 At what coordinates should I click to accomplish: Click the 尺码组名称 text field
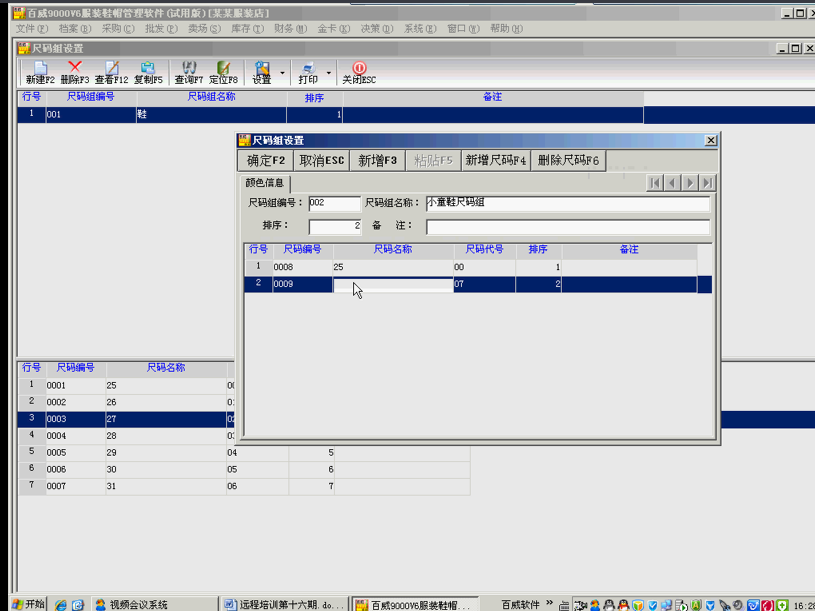(567, 203)
